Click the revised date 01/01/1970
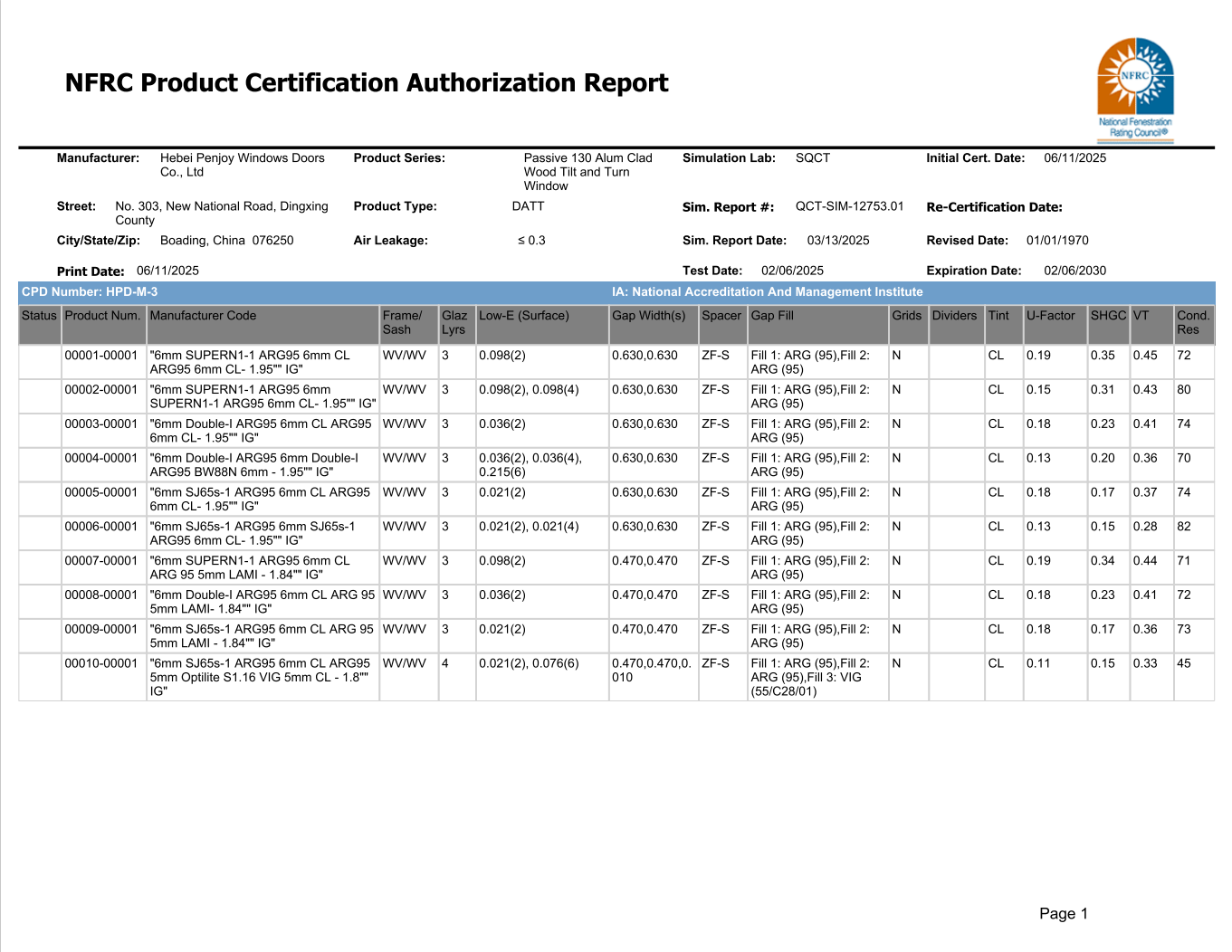This screenshot has width=1232, height=952. tap(1057, 241)
